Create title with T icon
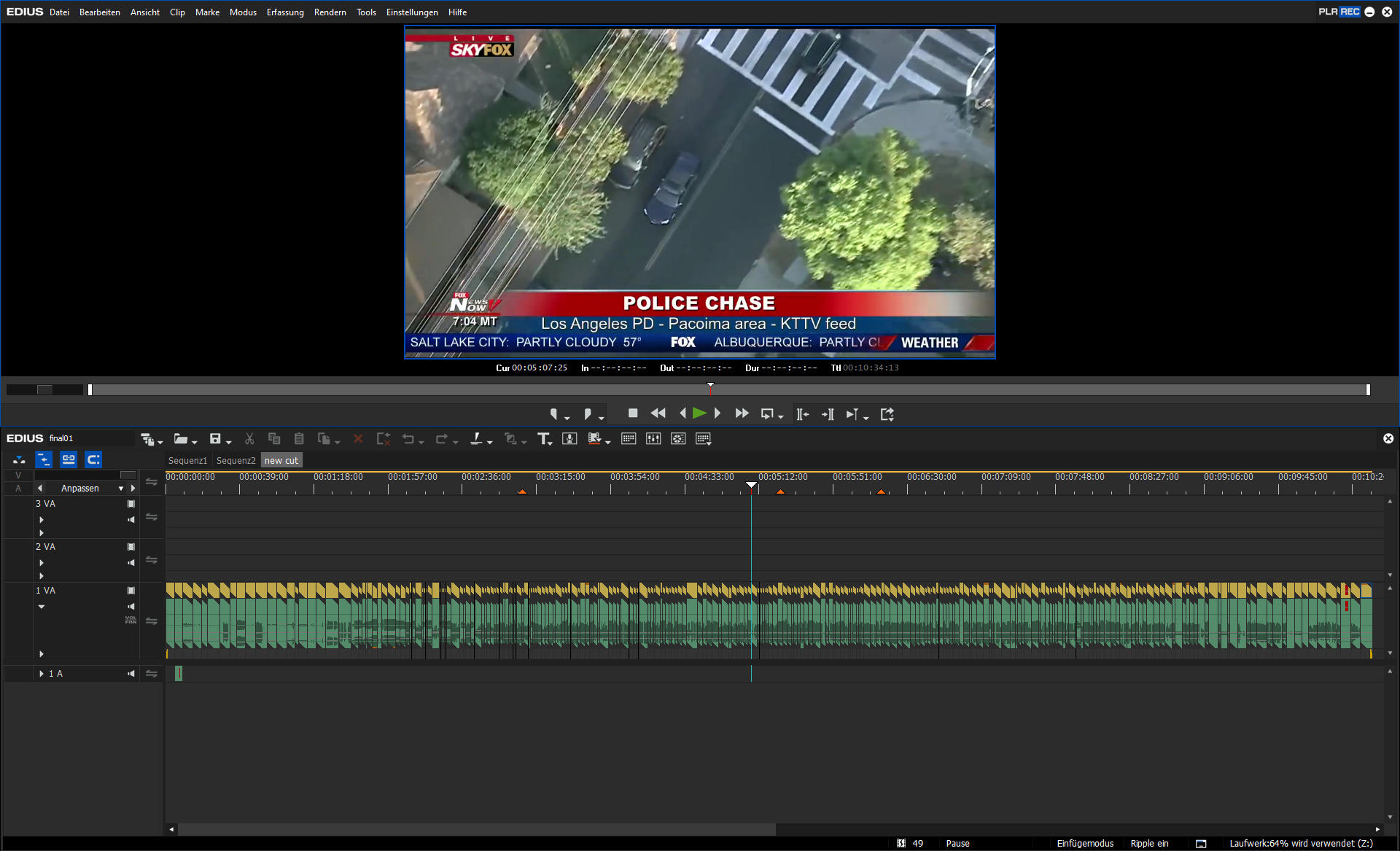 (x=543, y=438)
